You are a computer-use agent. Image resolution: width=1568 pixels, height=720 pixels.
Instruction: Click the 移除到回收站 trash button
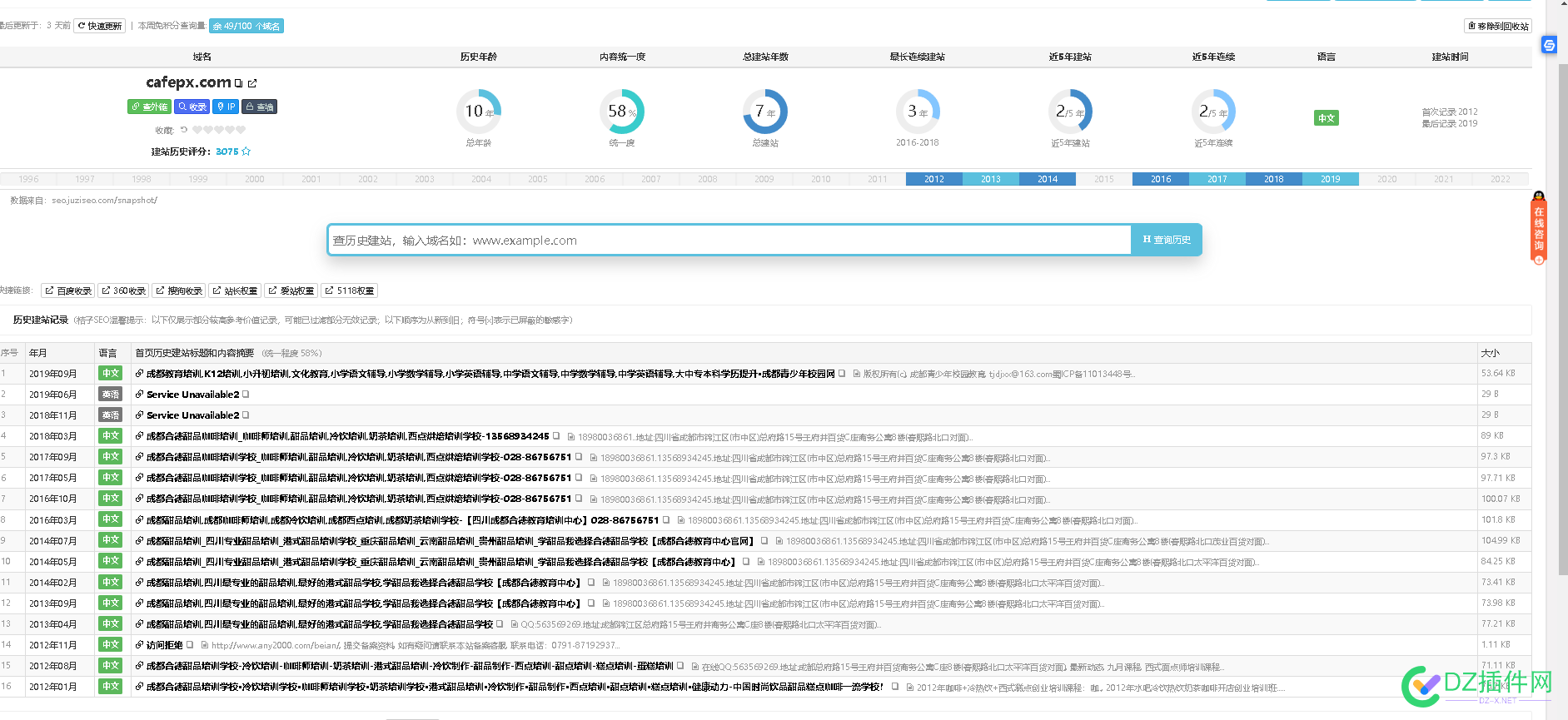(x=1498, y=26)
